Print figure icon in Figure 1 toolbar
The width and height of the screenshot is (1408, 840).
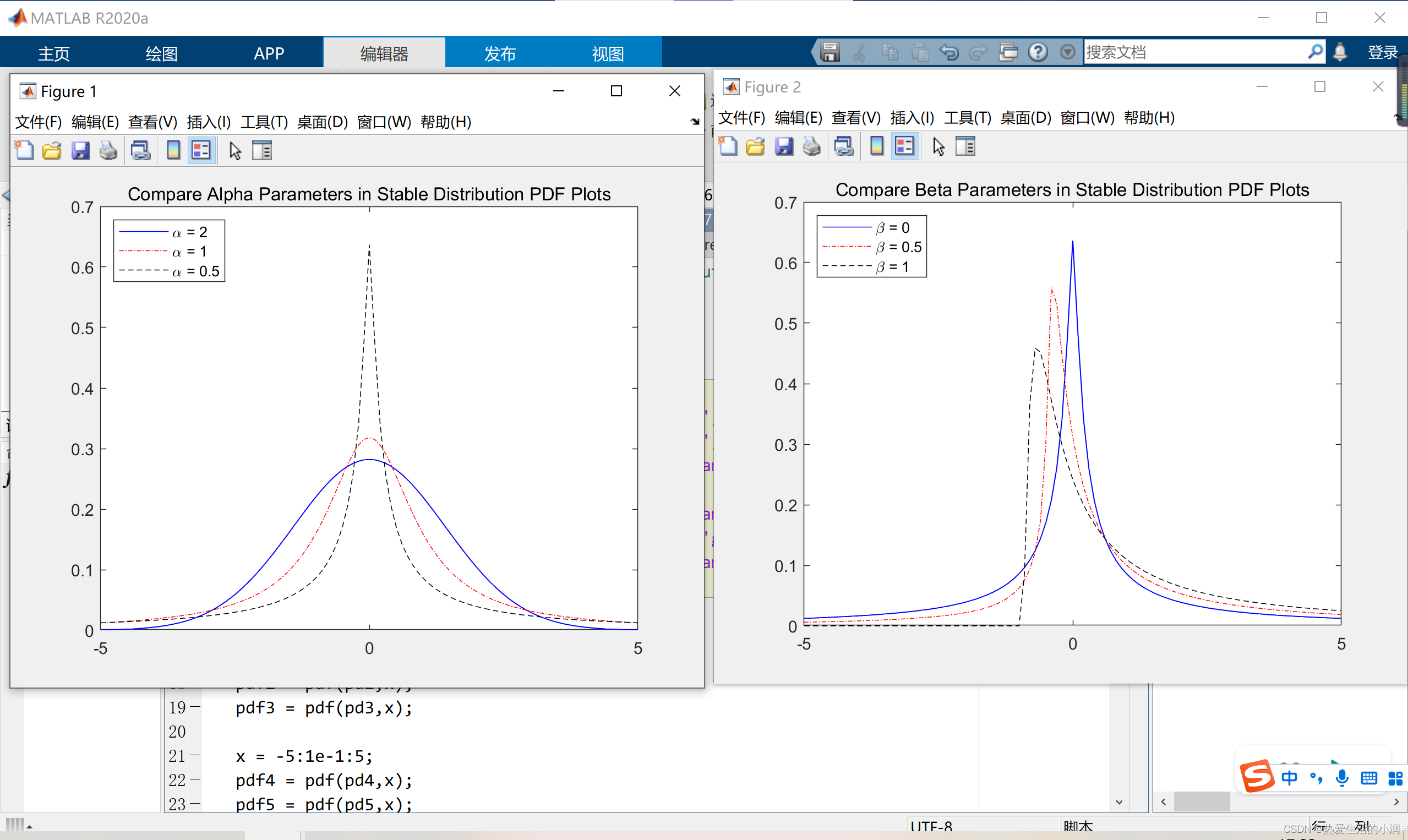108,151
